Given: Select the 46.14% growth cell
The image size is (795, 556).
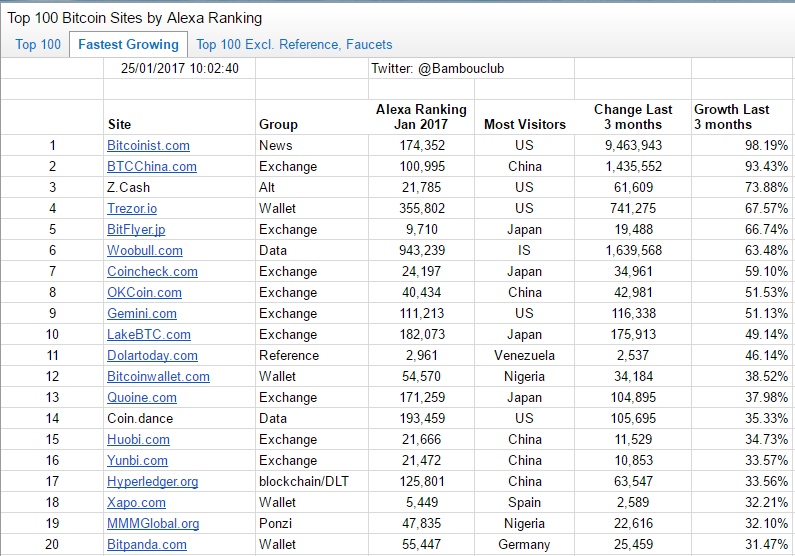Looking at the screenshot, I should click(742, 356).
